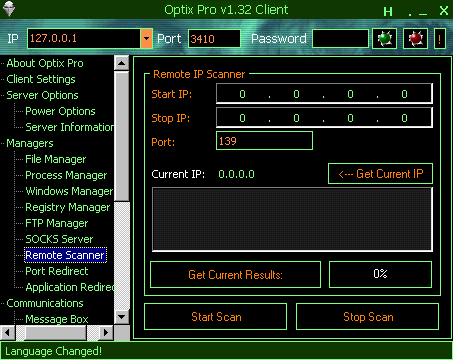Screen dimensions: 453x360
Task: Click the H button in title bar
Action: tap(388, 12)
